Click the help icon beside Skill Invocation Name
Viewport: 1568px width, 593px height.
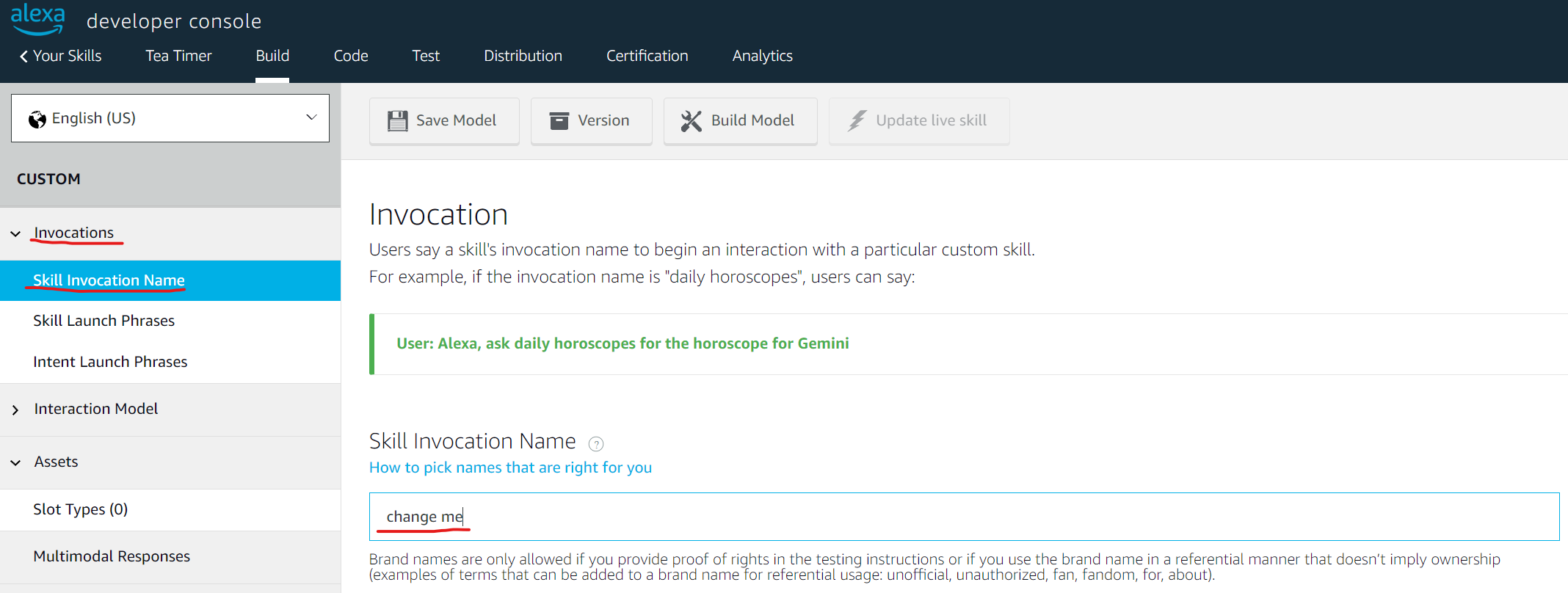pyautogui.click(x=596, y=443)
